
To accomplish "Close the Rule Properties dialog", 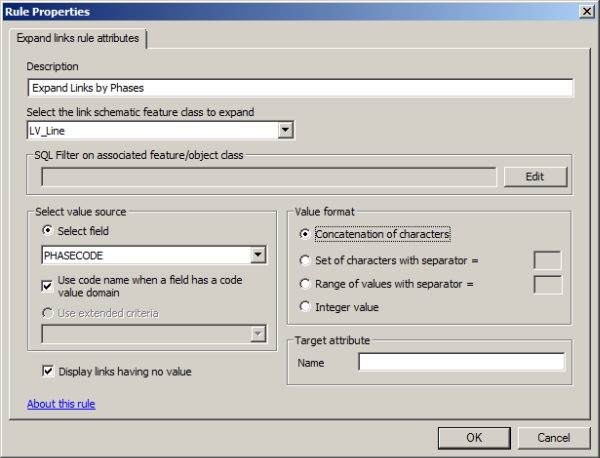I will tap(585, 11).
